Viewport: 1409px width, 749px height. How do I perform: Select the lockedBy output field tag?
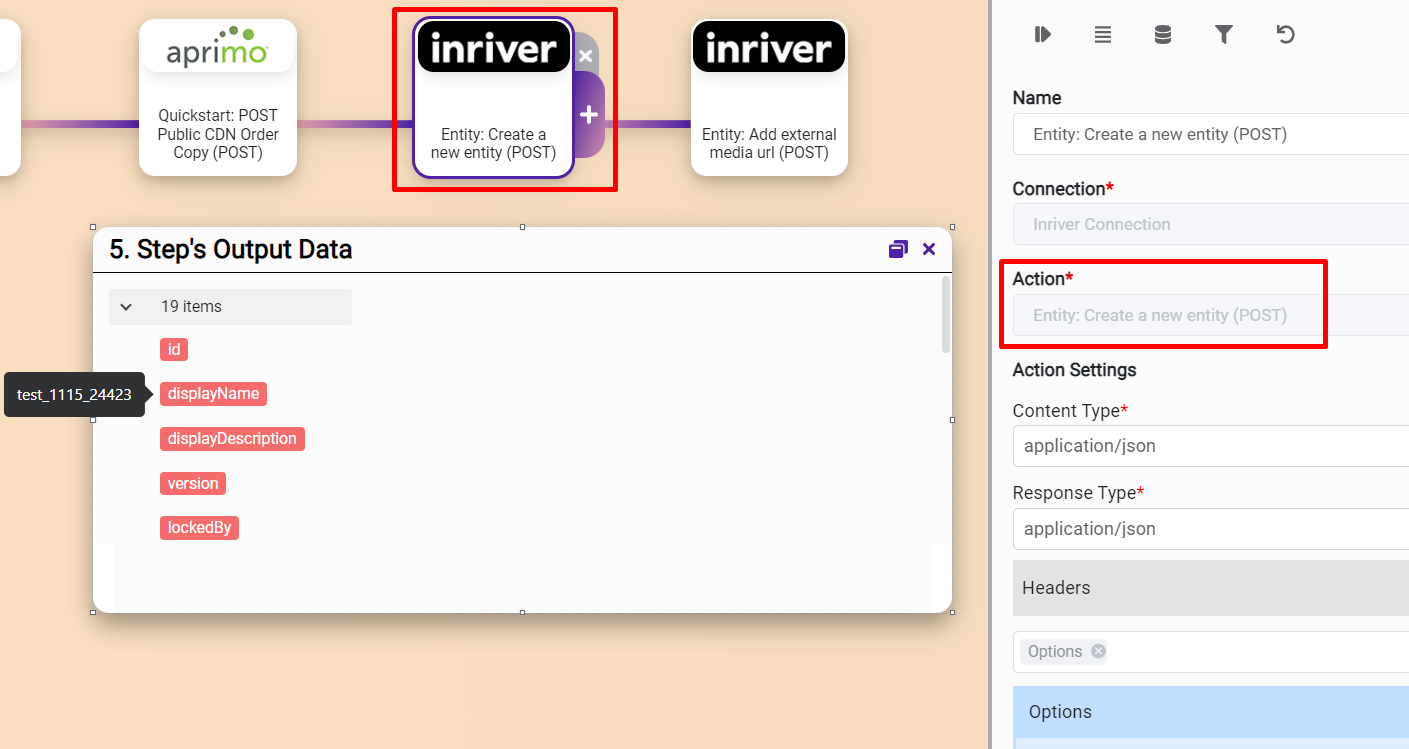[199, 528]
